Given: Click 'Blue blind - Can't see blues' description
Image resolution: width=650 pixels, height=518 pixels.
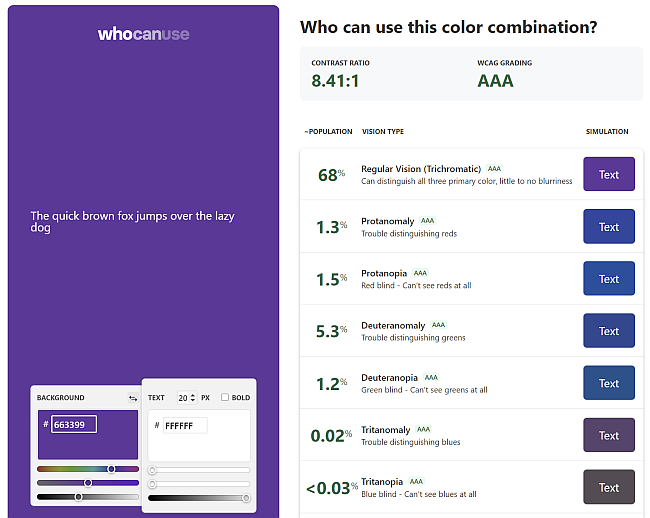Looking at the screenshot, I should point(419,494).
